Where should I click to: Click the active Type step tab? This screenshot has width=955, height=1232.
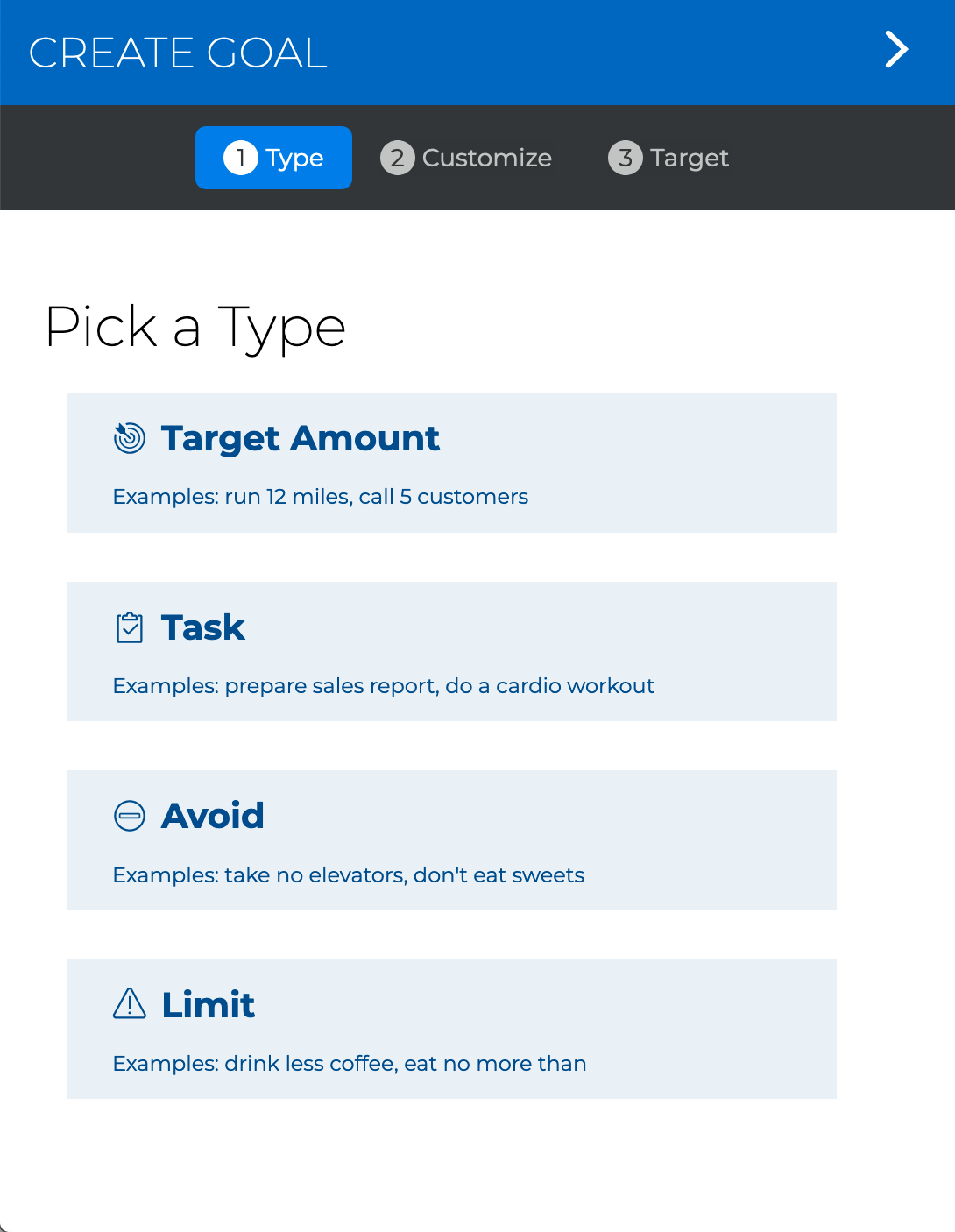click(273, 158)
